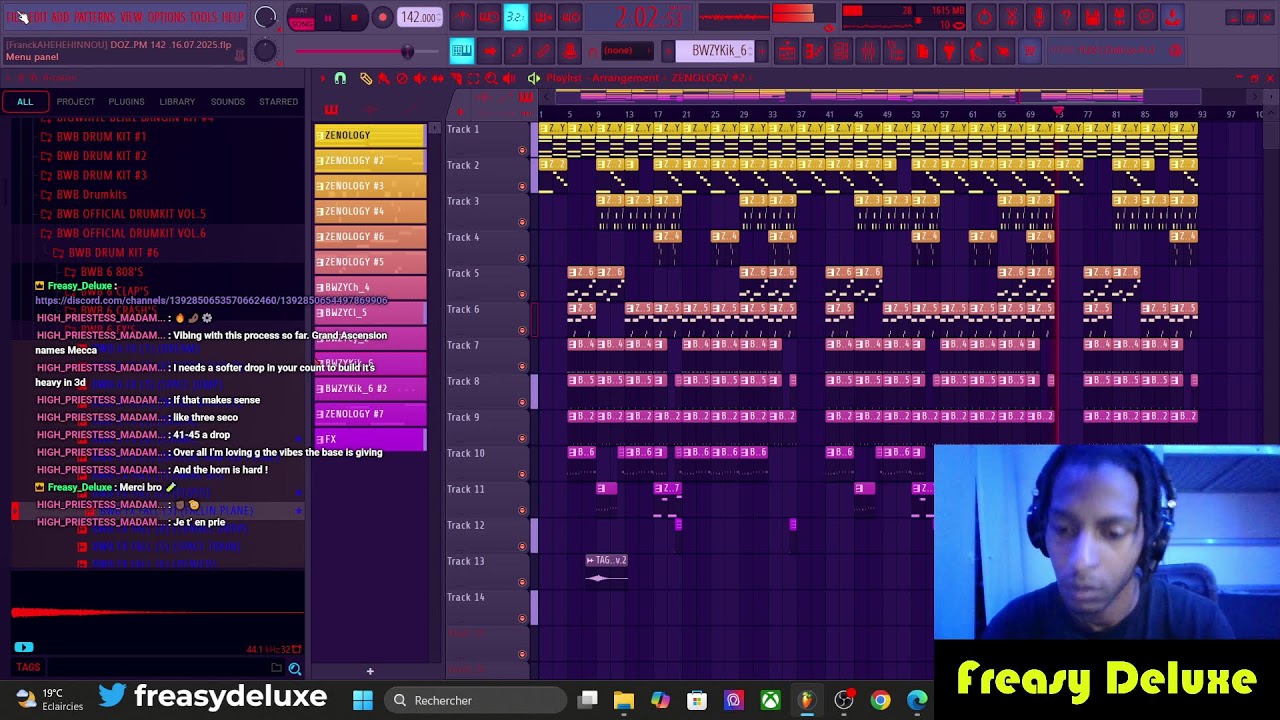The image size is (1280, 720).
Task: Click the scissors icon in top toolbar
Action: 1012,17
